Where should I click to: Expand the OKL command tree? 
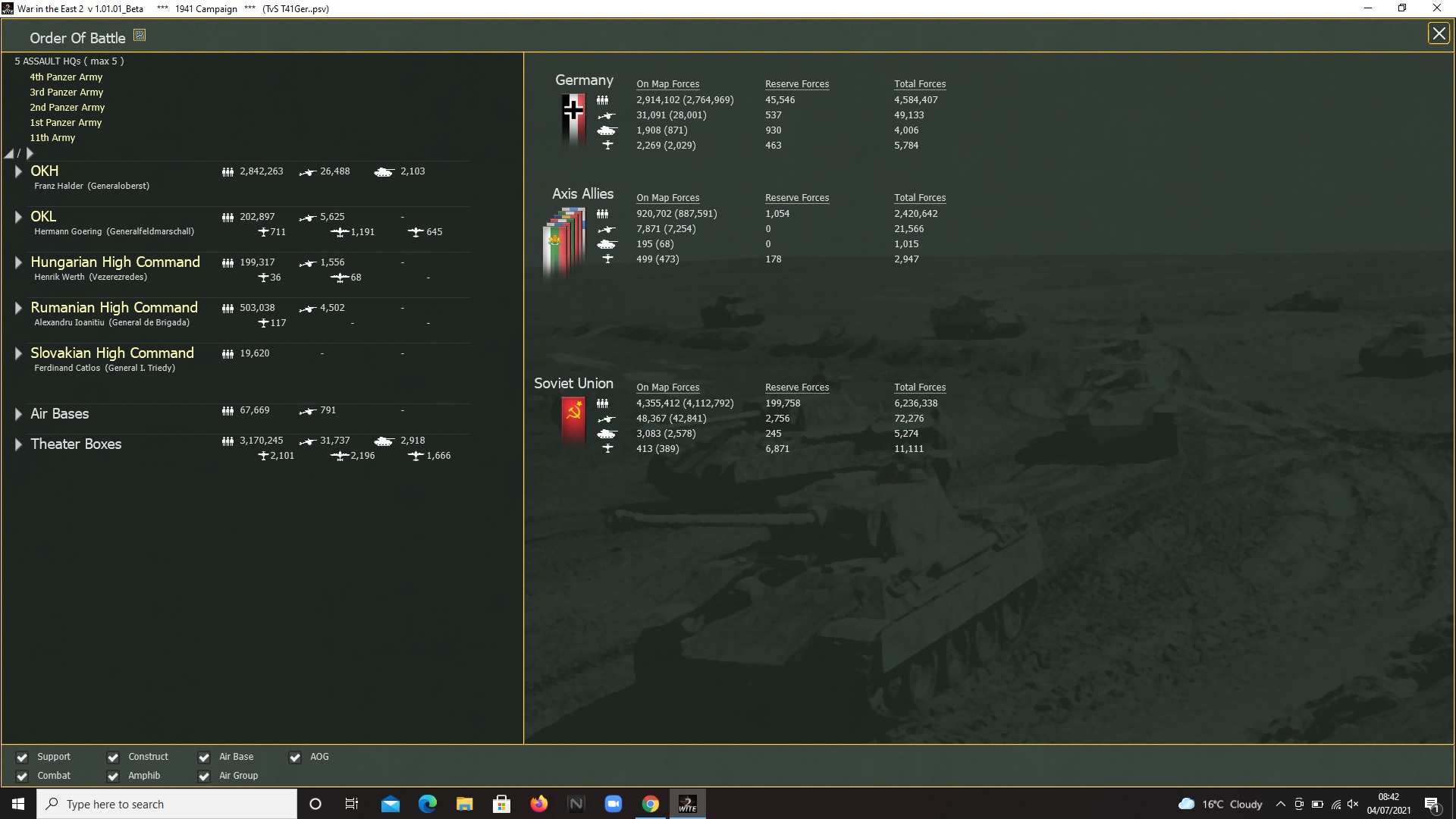pyautogui.click(x=18, y=217)
